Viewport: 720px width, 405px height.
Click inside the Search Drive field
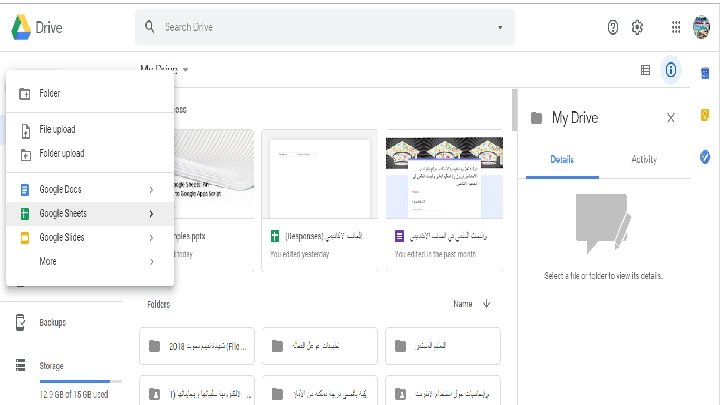pos(325,27)
